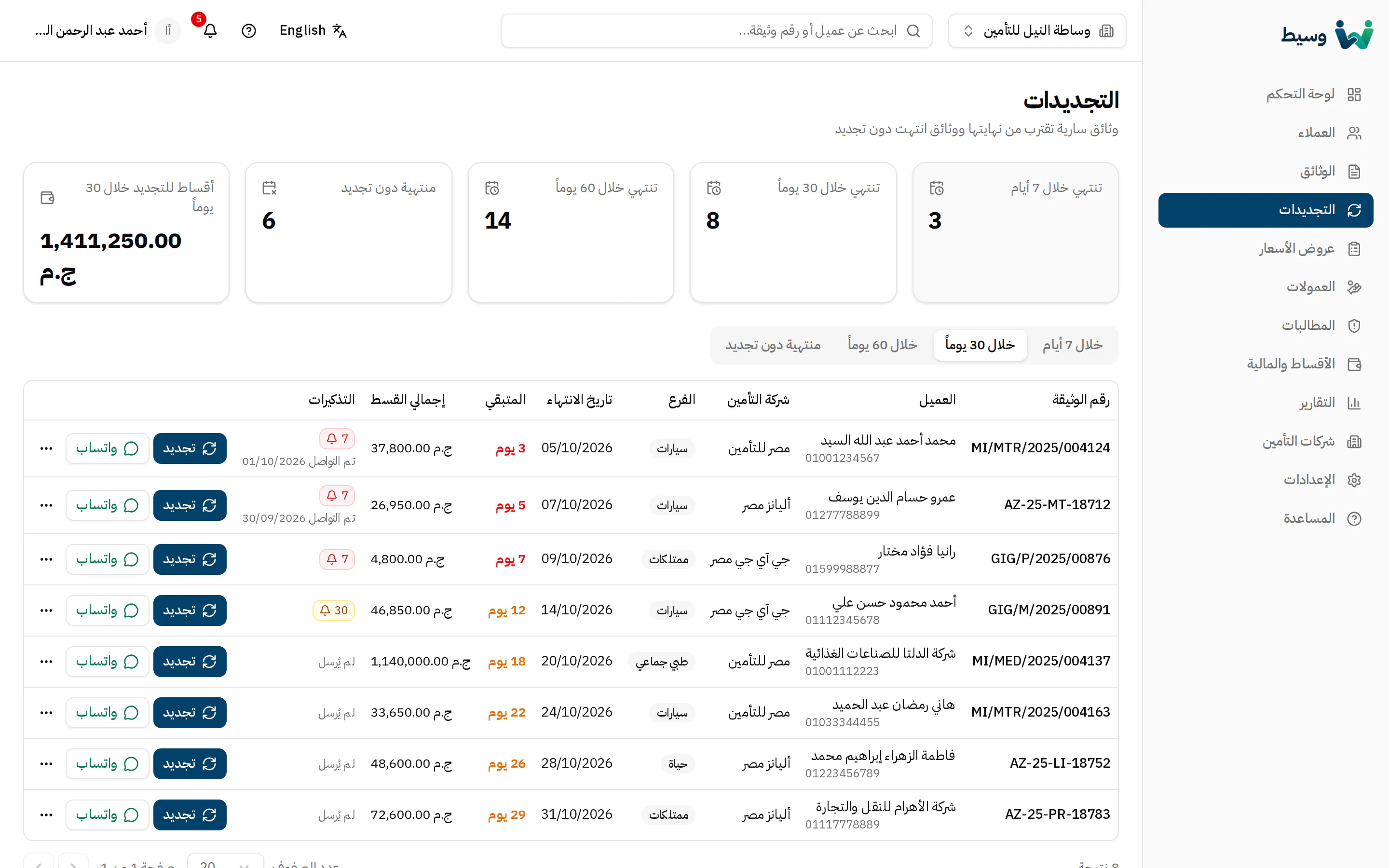Click the الأقساط والمالية wallet icon in sidebar
Viewport: 1389px width, 868px height.
(1354, 364)
